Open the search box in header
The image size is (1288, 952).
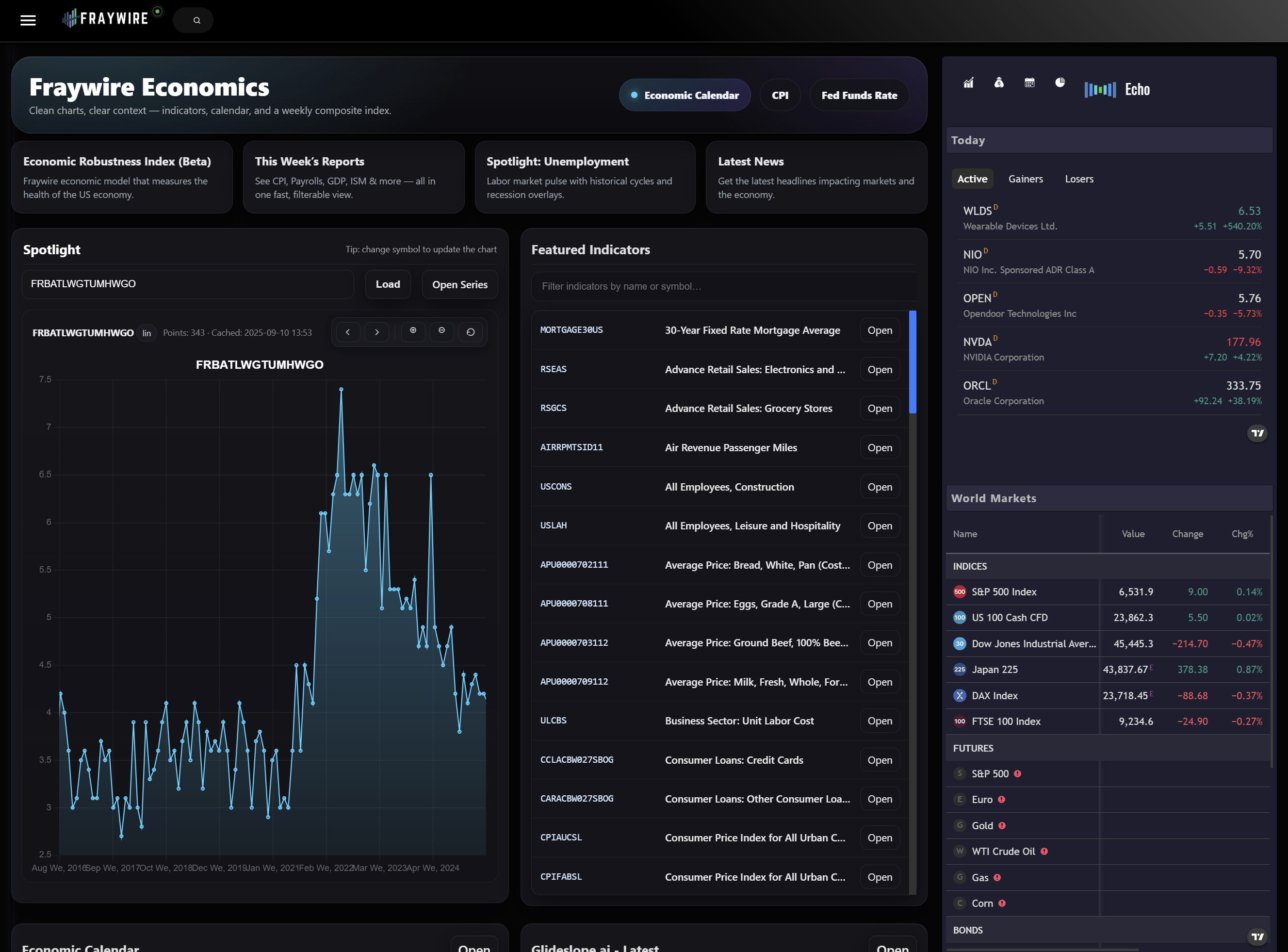193,20
